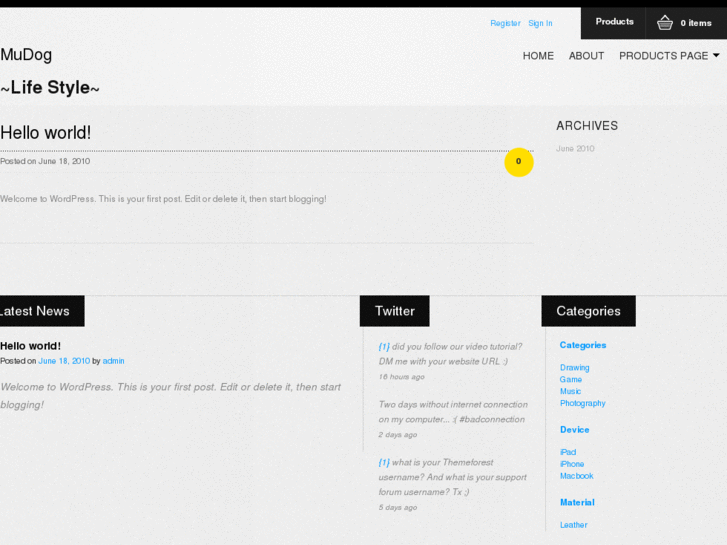Click the yellow comment count bubble

coord(518,162)
